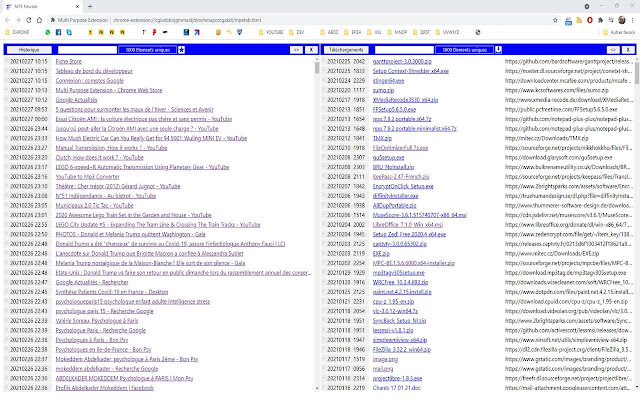Open Chrome three-dot menu
640x400 pixels.
pos(633,20)
